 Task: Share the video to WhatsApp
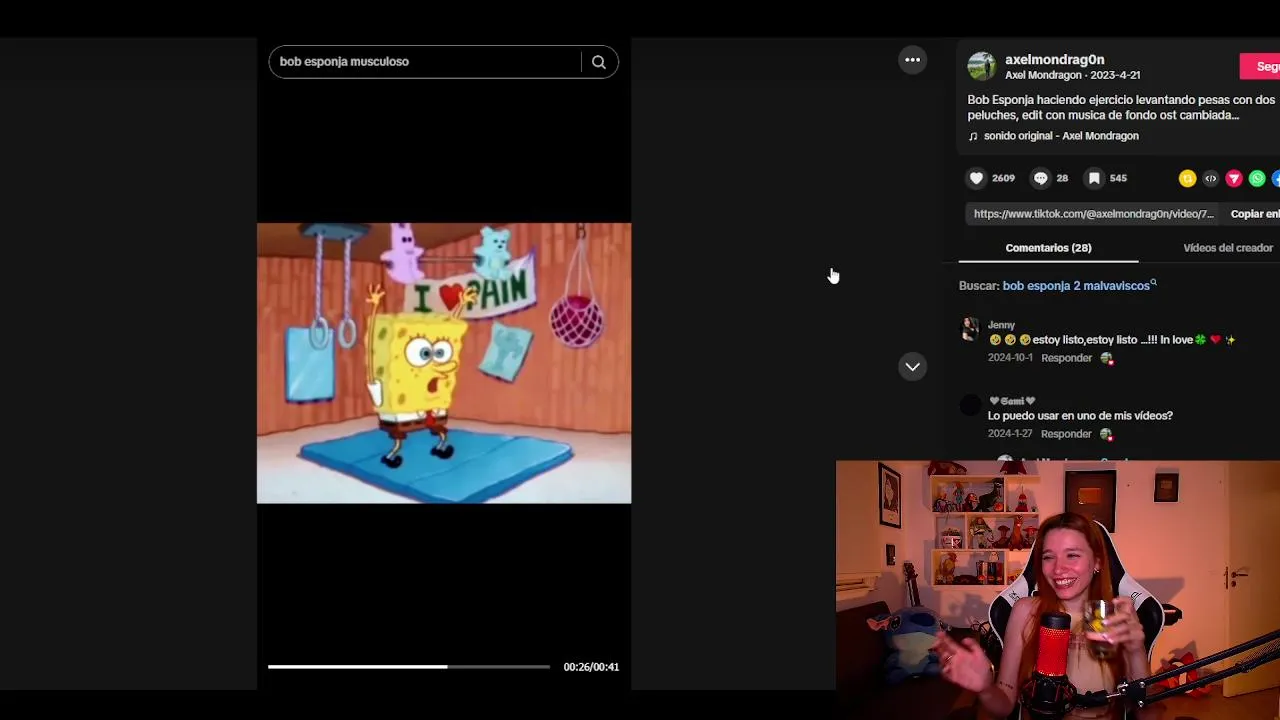coord(1257,178)
